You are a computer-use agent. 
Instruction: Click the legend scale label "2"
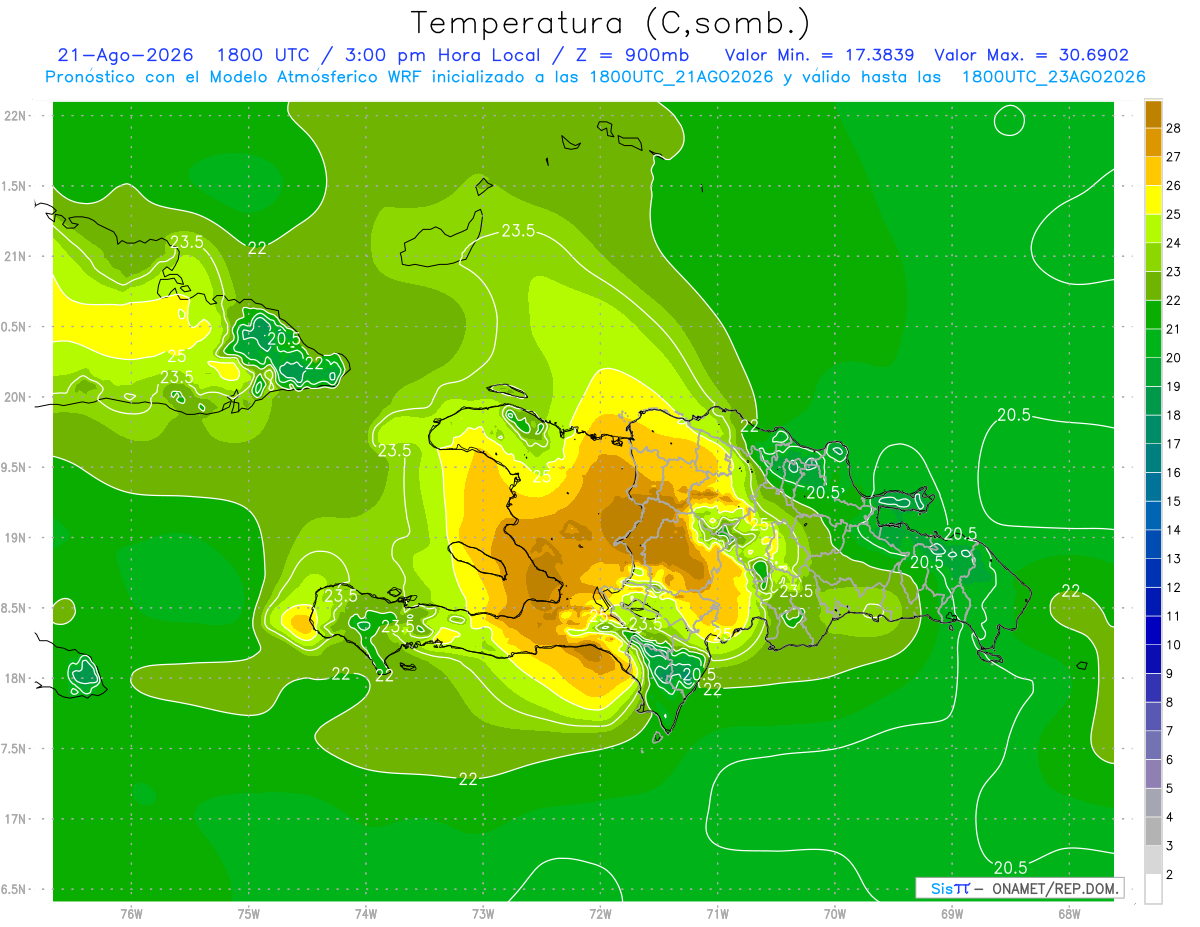[x=1171, y=875]
